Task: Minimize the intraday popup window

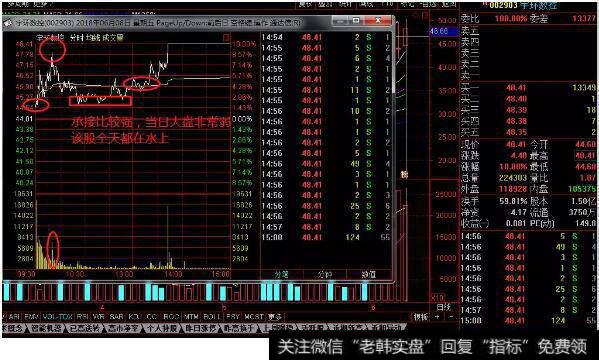Action: click(339, 21)
